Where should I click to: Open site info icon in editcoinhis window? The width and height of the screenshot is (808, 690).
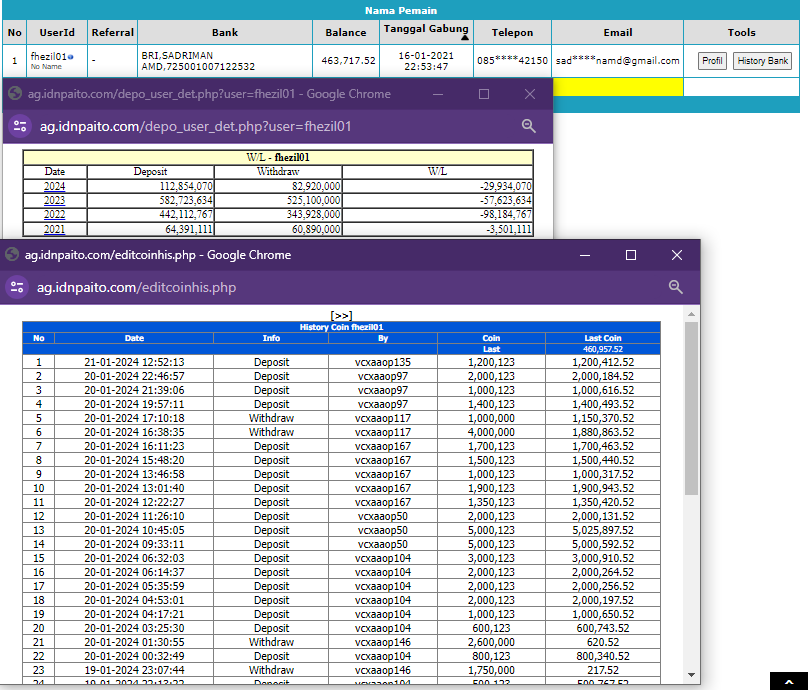pos(17,287)
